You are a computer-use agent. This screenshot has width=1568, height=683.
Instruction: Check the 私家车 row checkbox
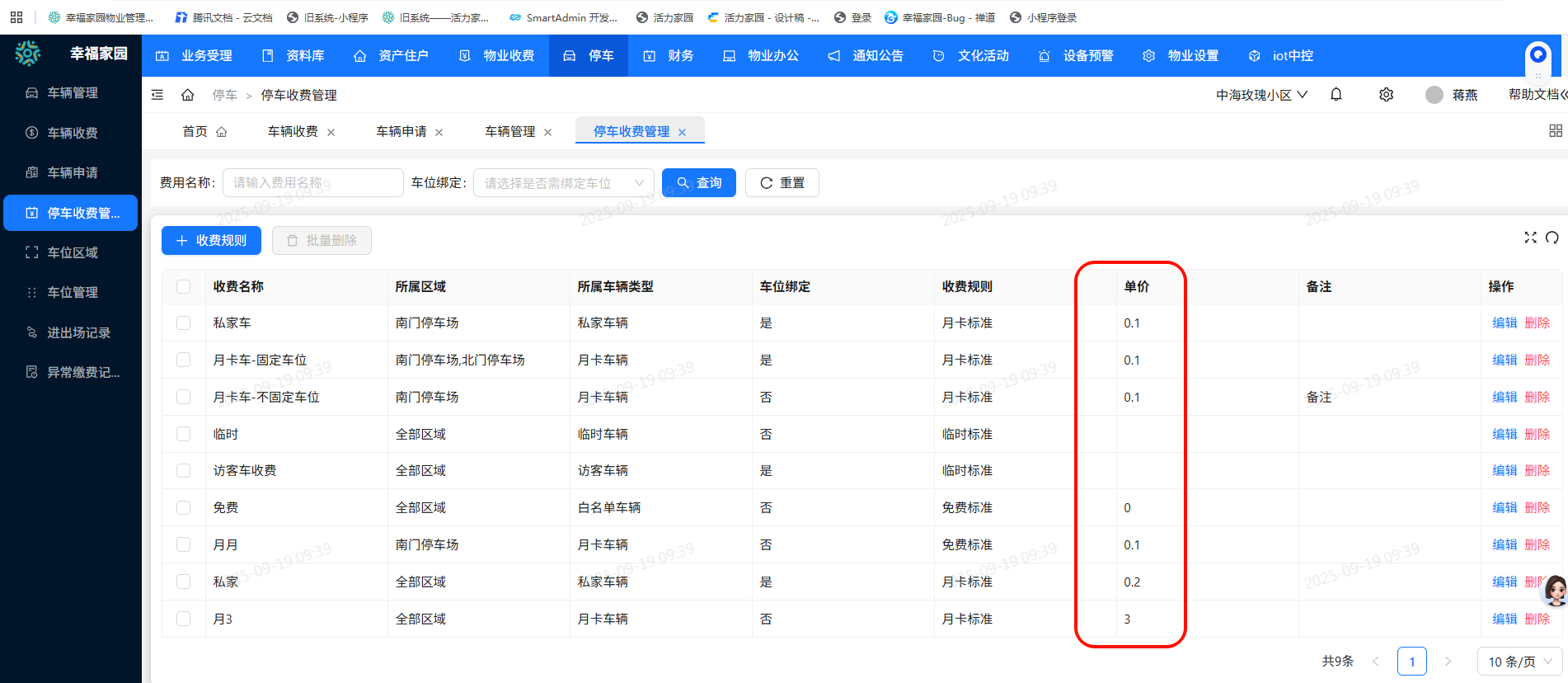tap(183, 323)
